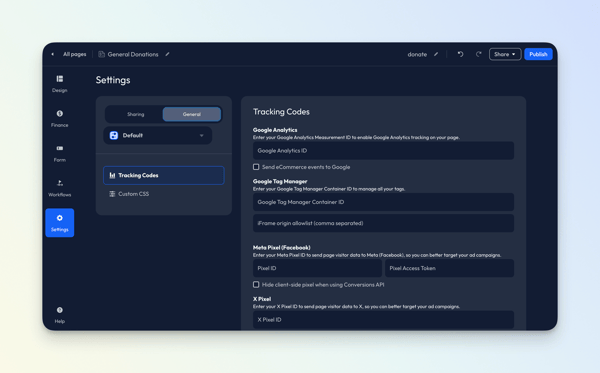Open the Workflows sidebar section
Screen dimensions: 600x373
(59, 188)
